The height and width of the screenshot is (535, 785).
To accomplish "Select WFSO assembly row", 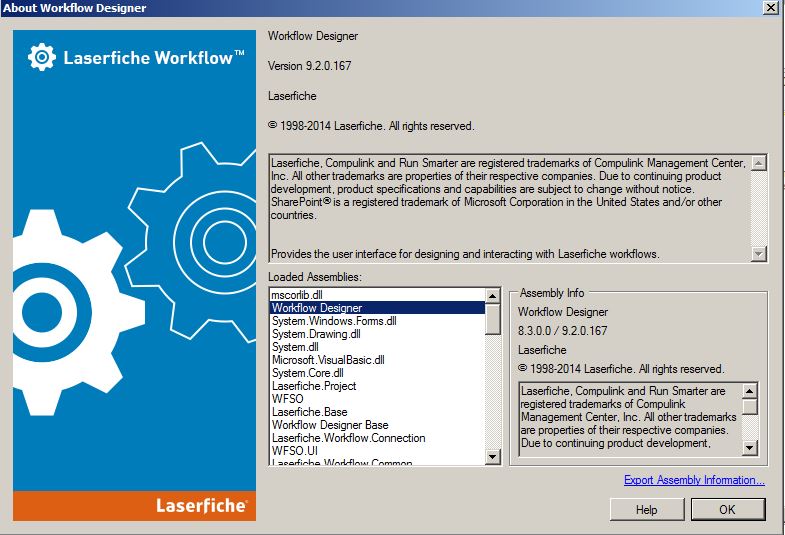I will point(377,399).
